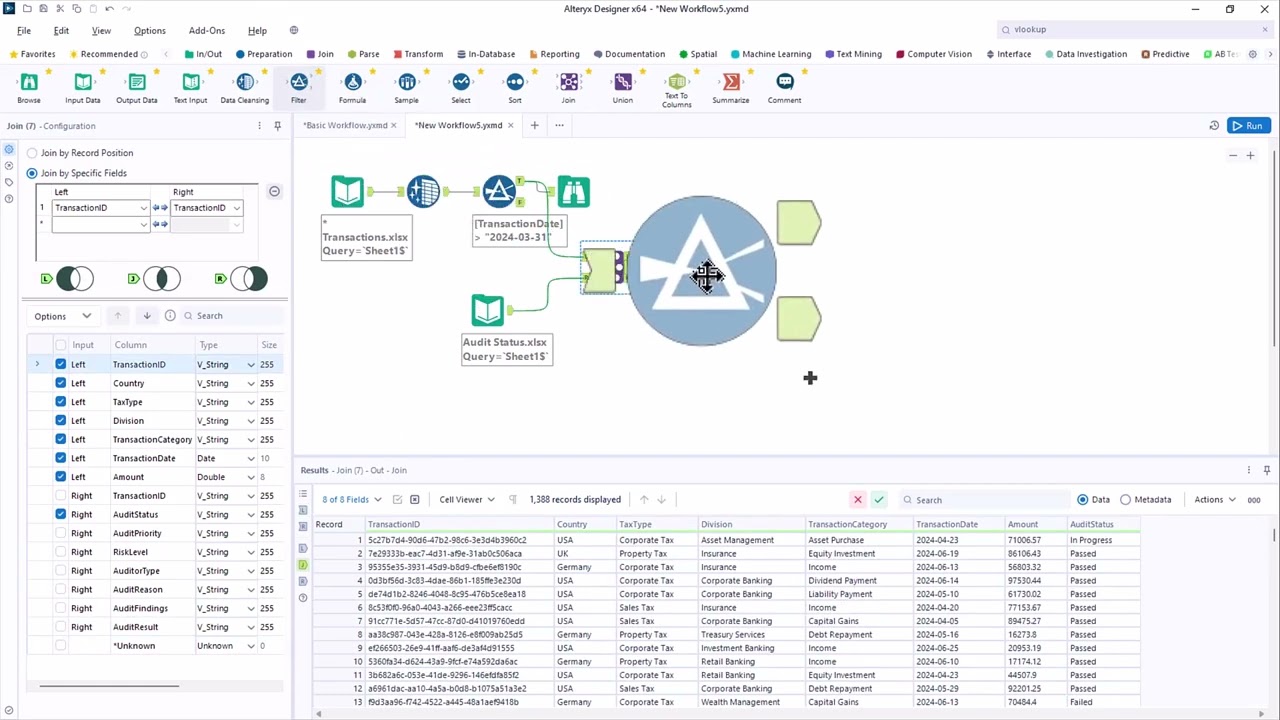The height and width of the screenshot is (720, 1280).
Task: Apply changes with green checkmark
Action: point(879,499)
